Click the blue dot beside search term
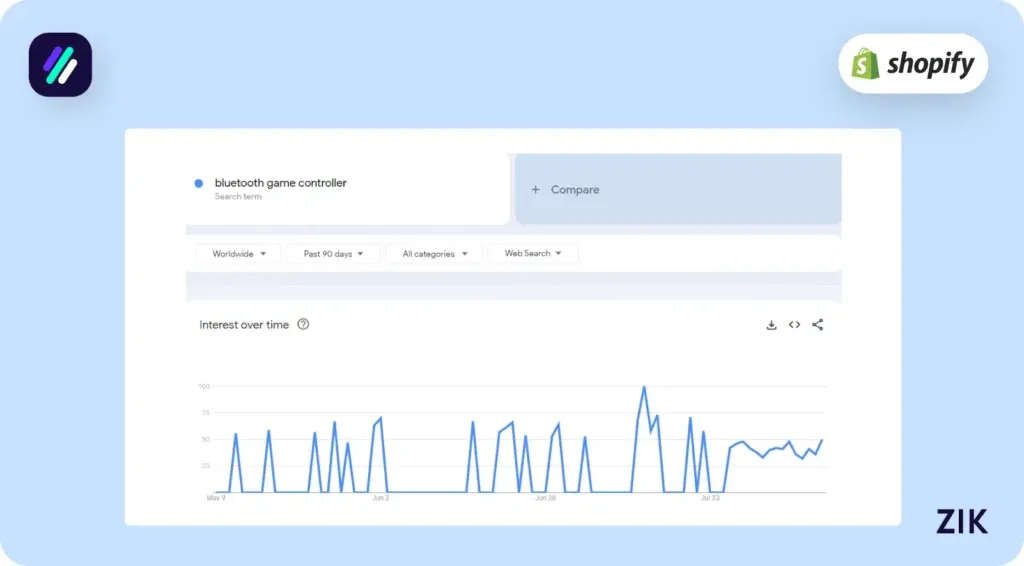The height and width of the screenshot is (566, 1024). pos(199,184)
